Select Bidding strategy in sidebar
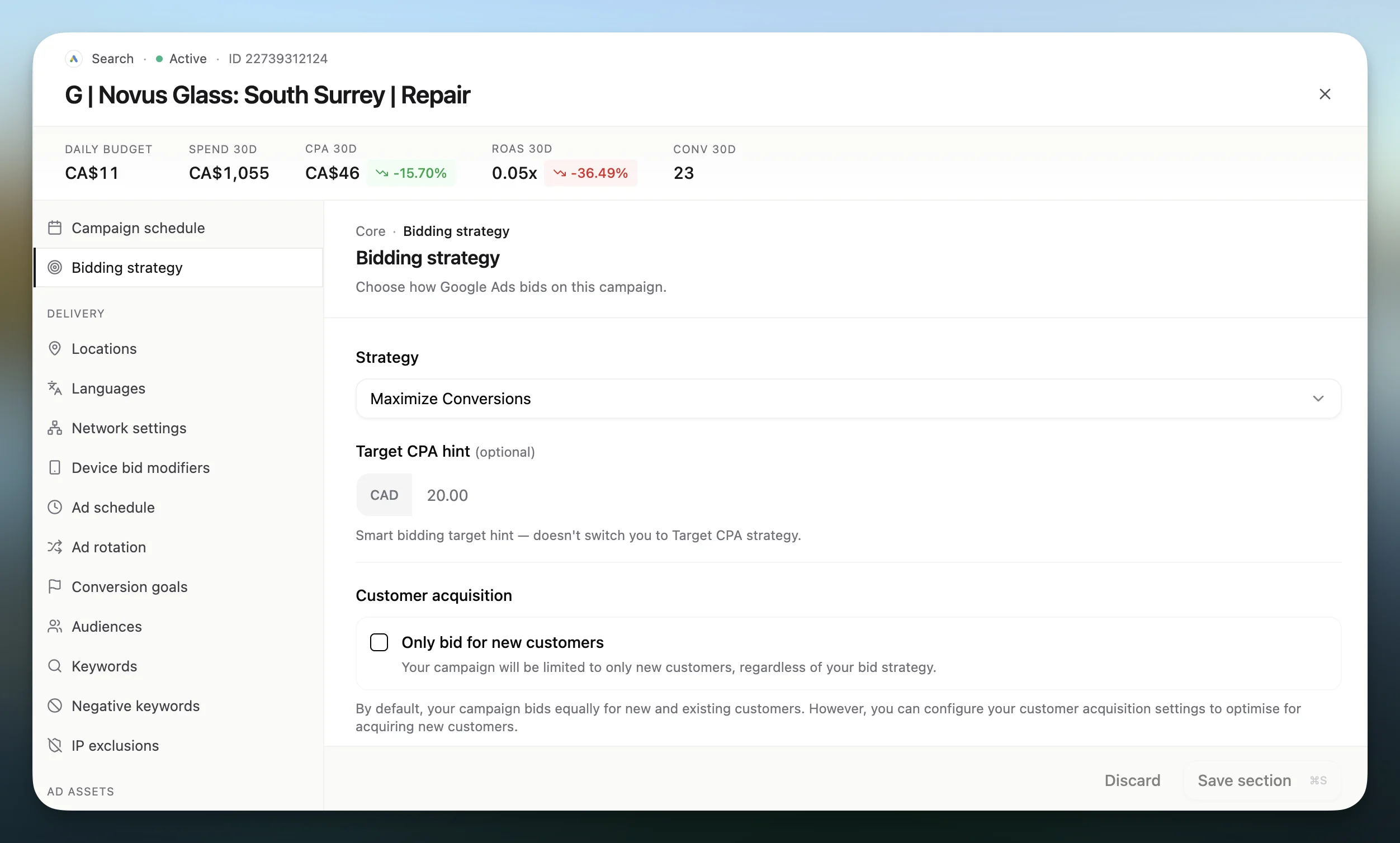Image resolution: width=1400 pixels, height=843 pixels. (178, 268)
